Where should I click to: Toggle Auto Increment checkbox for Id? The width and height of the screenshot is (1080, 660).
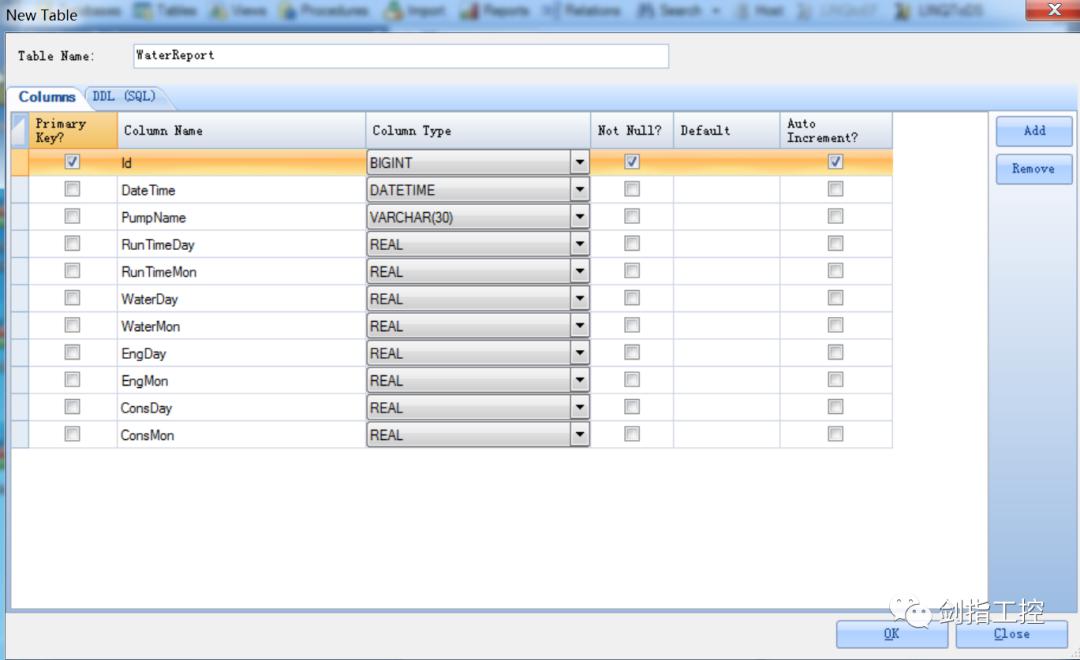[835, 162]
